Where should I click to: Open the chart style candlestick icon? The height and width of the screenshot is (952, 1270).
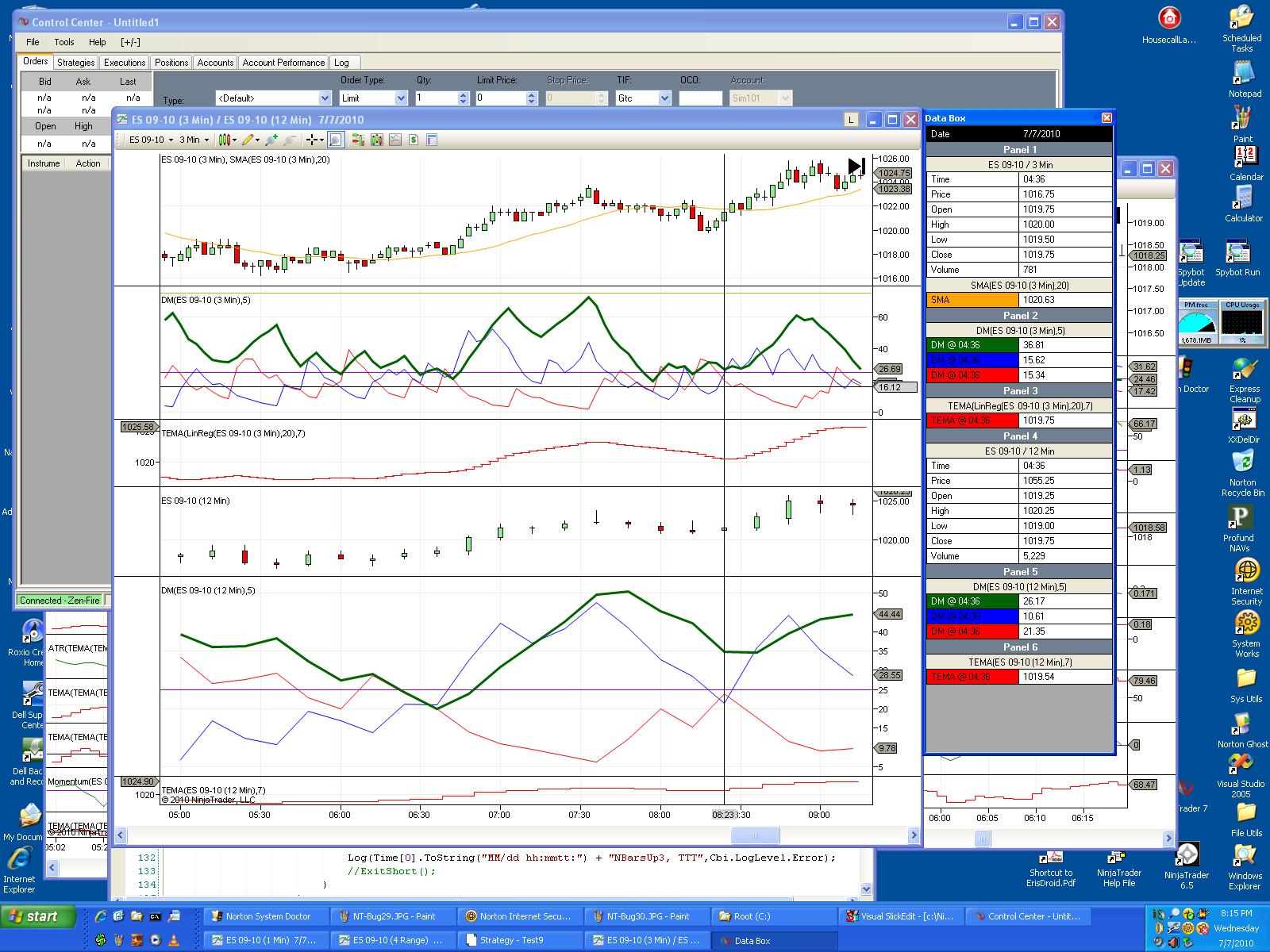coord(226,140)
